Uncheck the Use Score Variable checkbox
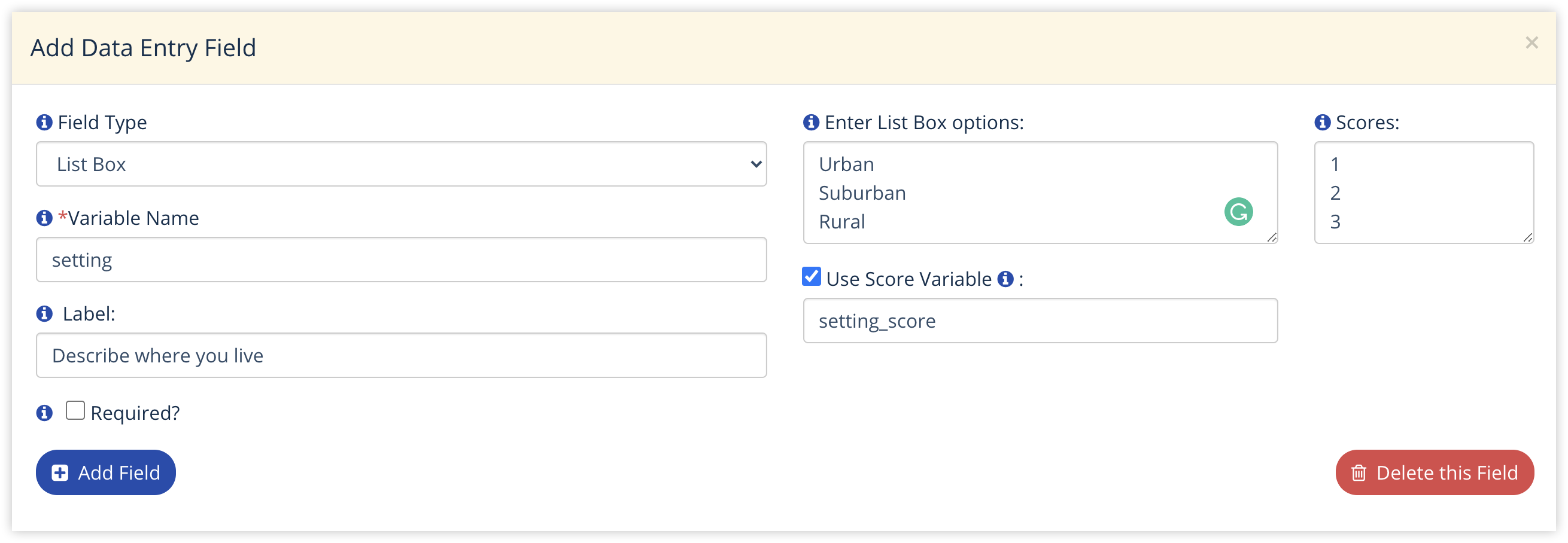 [810, 277]
